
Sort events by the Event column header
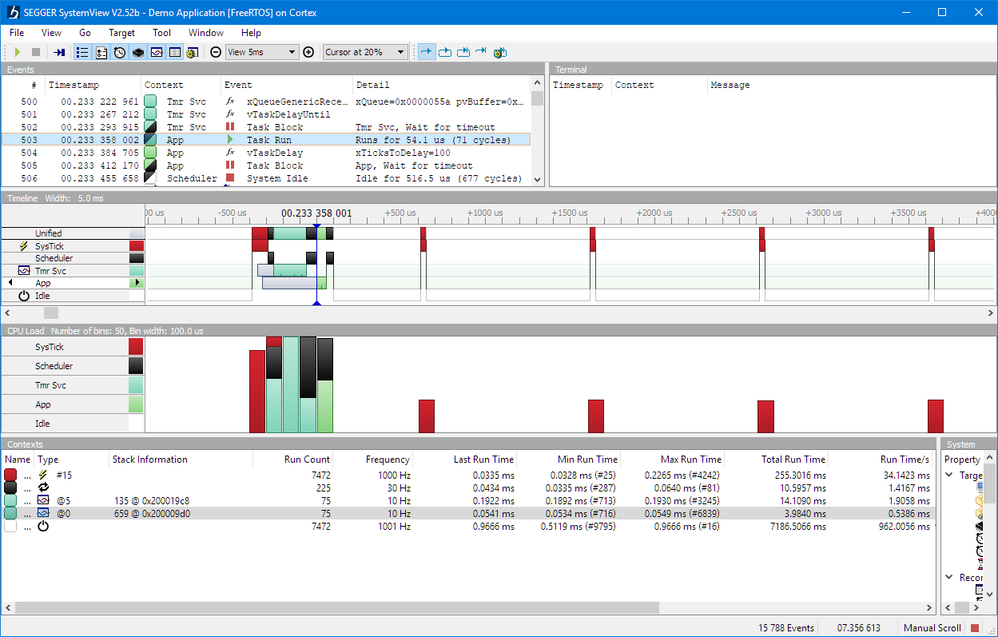[286, 85]
